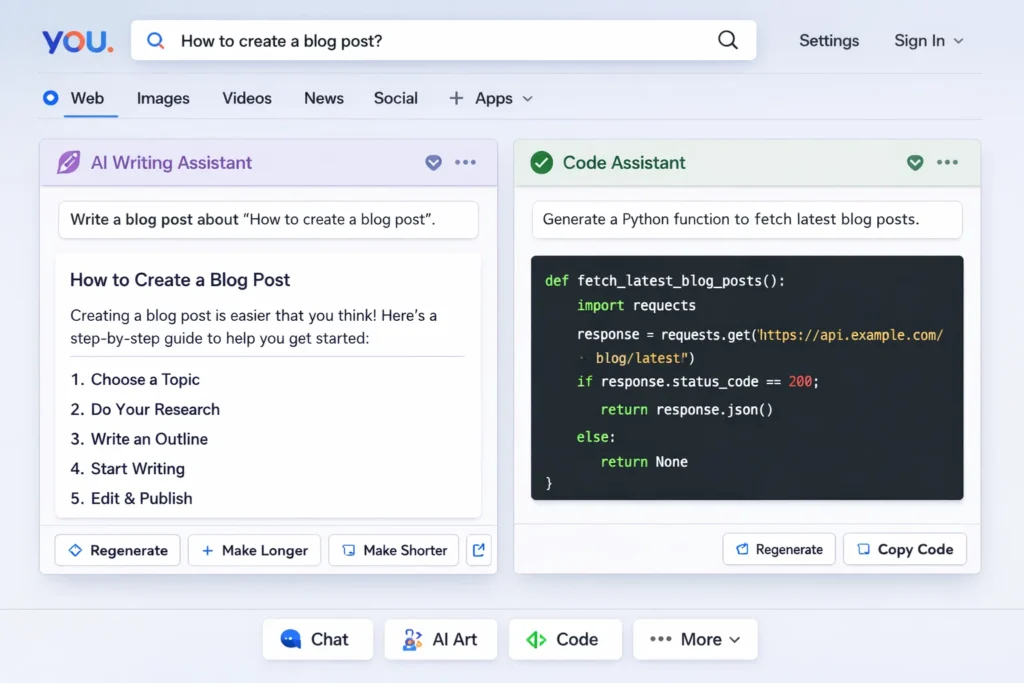The height and width of the screenshot is (683, 1024).
Task: Click Make Longer for the blog post
Action: pos(254,550)
